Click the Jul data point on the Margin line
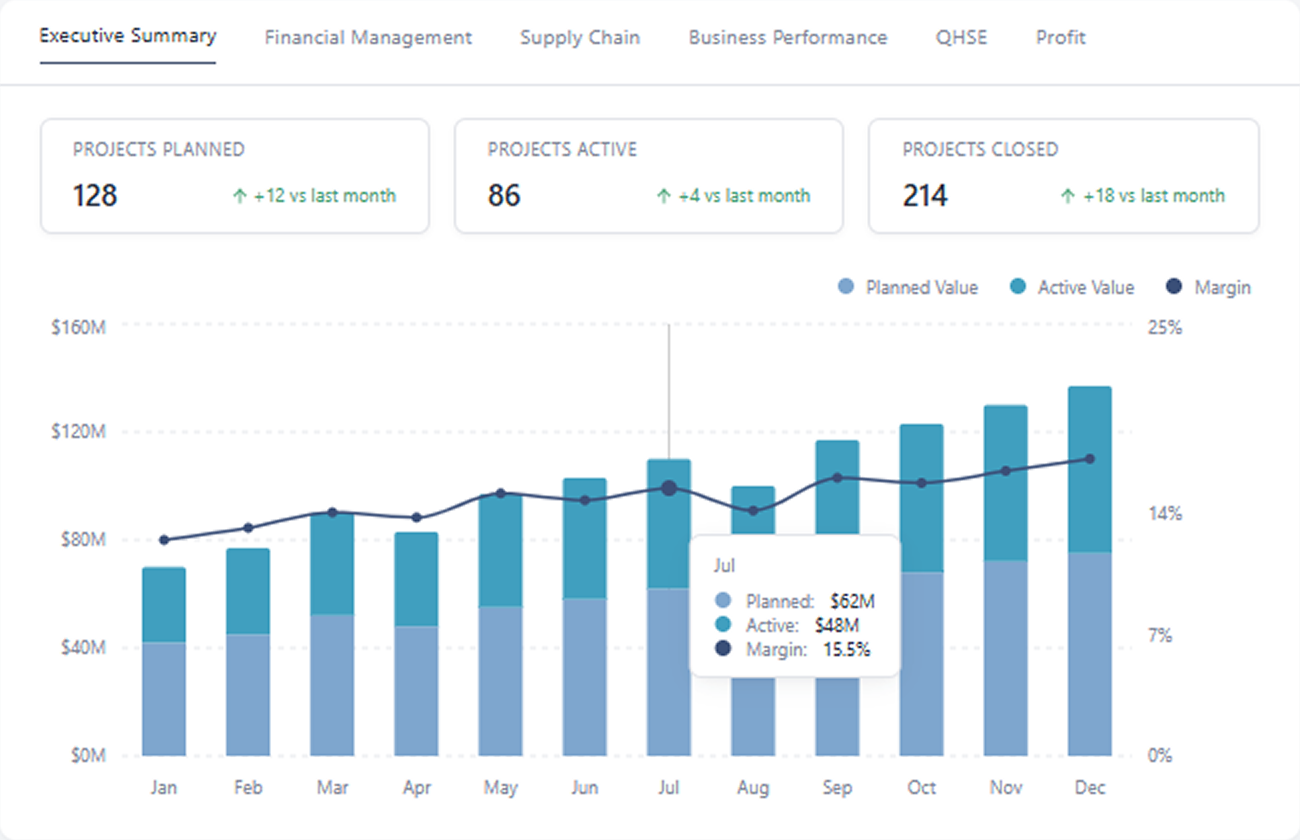Viewport: 1300px width, 840px height. coord(669,486)
